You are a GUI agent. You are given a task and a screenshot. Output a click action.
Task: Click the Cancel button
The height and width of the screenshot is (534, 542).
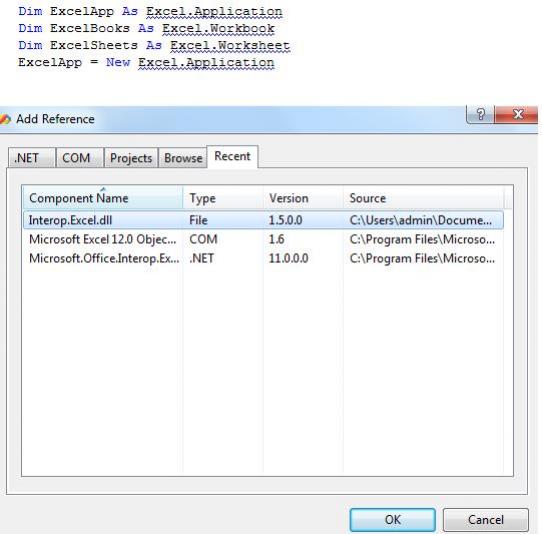tap(486, 519)
